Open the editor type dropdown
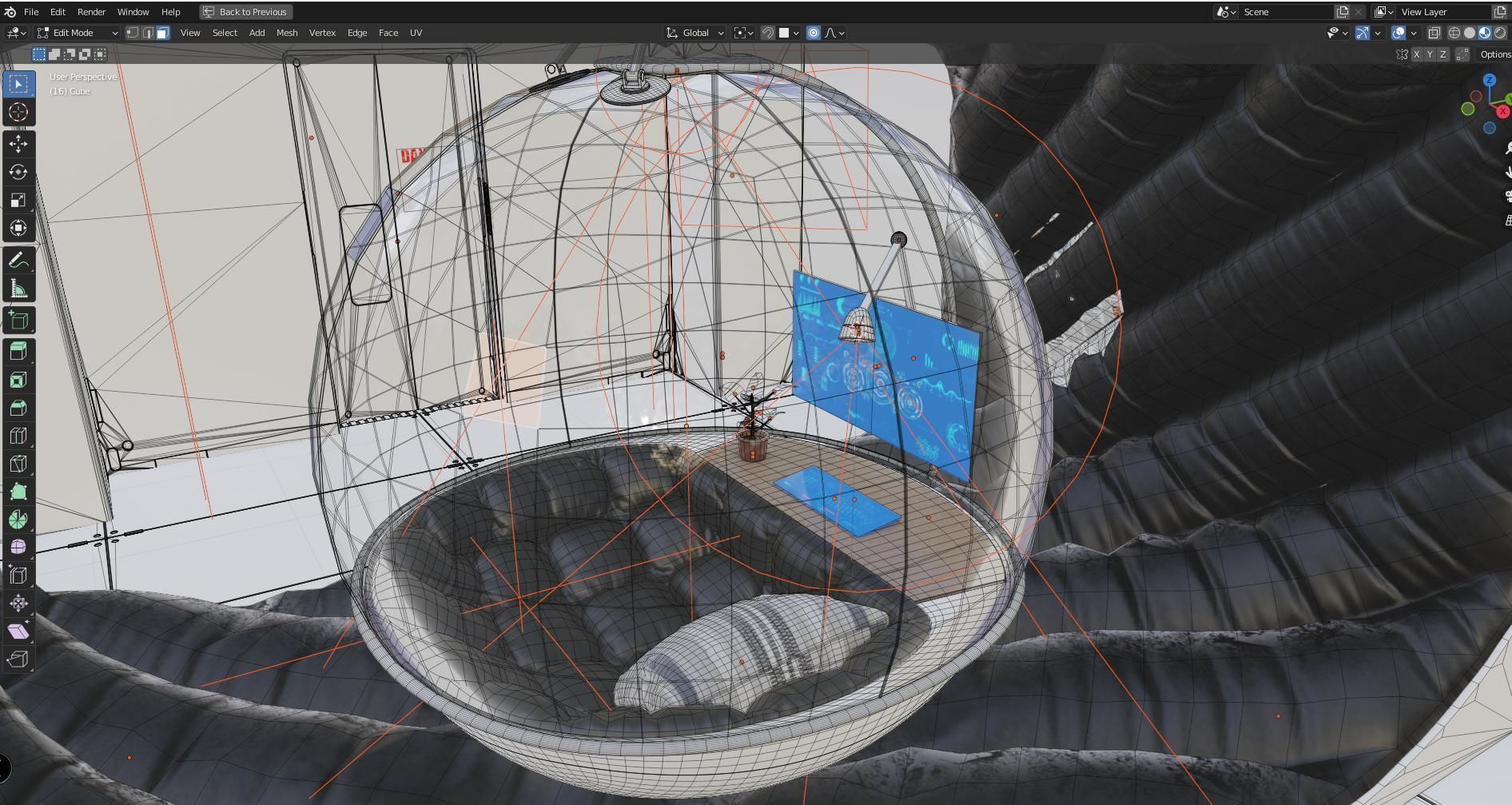Screen dimensions: 1512x805 [x=17, y=33]
